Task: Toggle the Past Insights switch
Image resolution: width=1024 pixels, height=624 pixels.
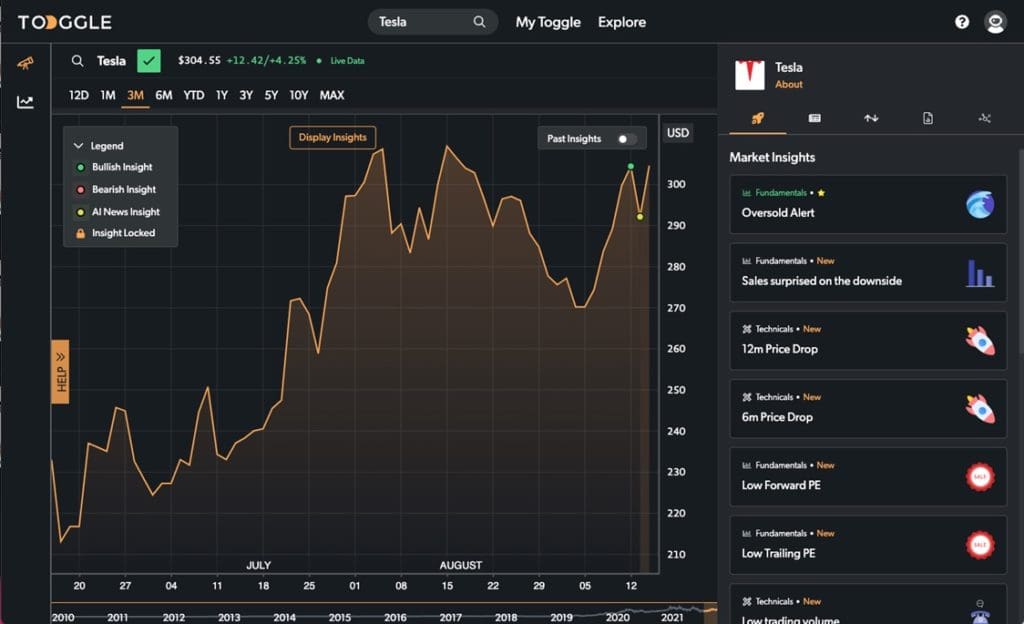Action: pyautogui.click(x=626, y=139)
